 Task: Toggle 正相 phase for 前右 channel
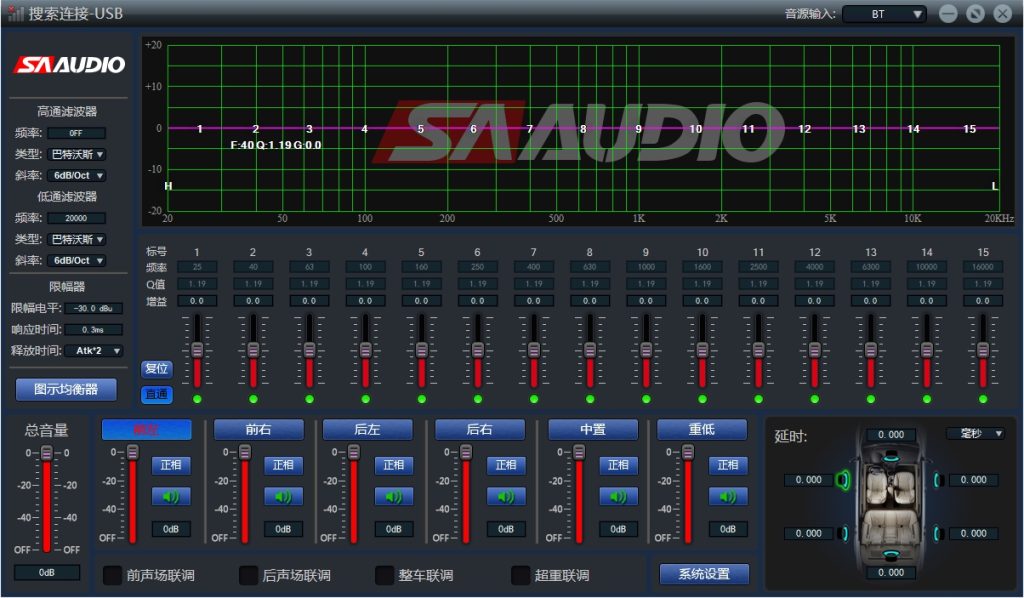pos(283,465)
